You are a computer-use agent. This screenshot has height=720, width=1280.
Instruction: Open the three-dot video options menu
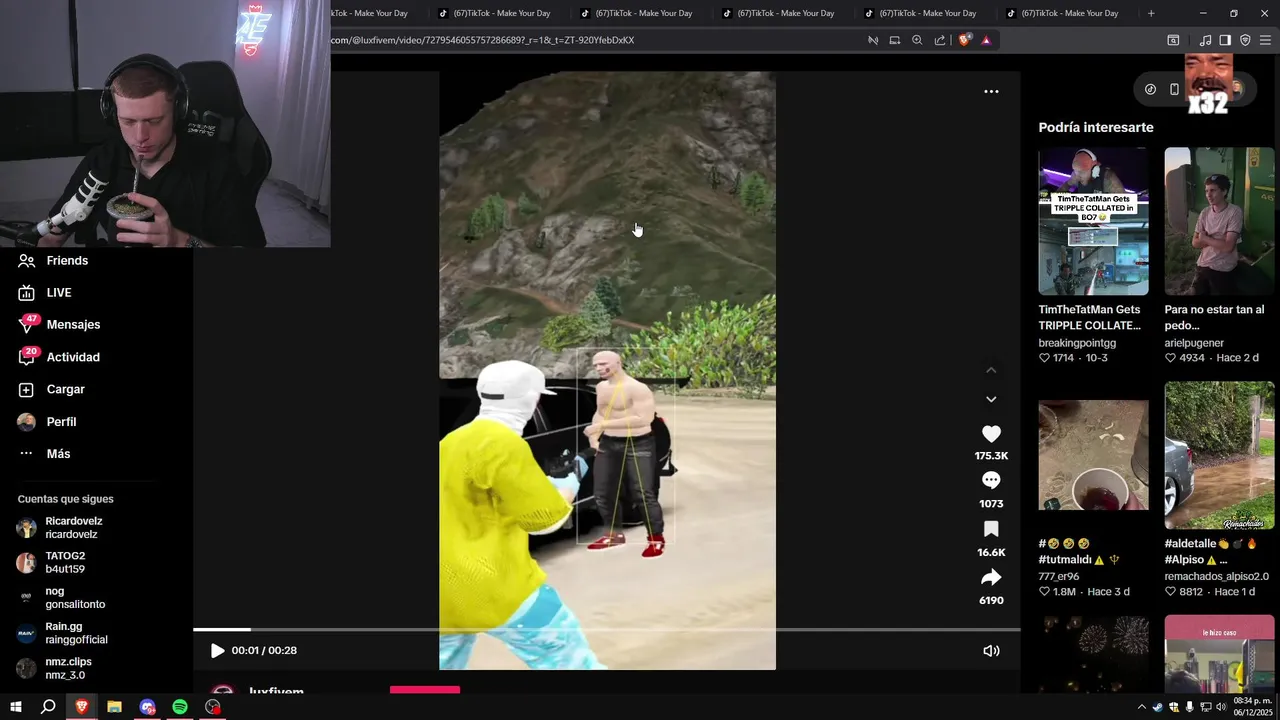tap(991, 91)
